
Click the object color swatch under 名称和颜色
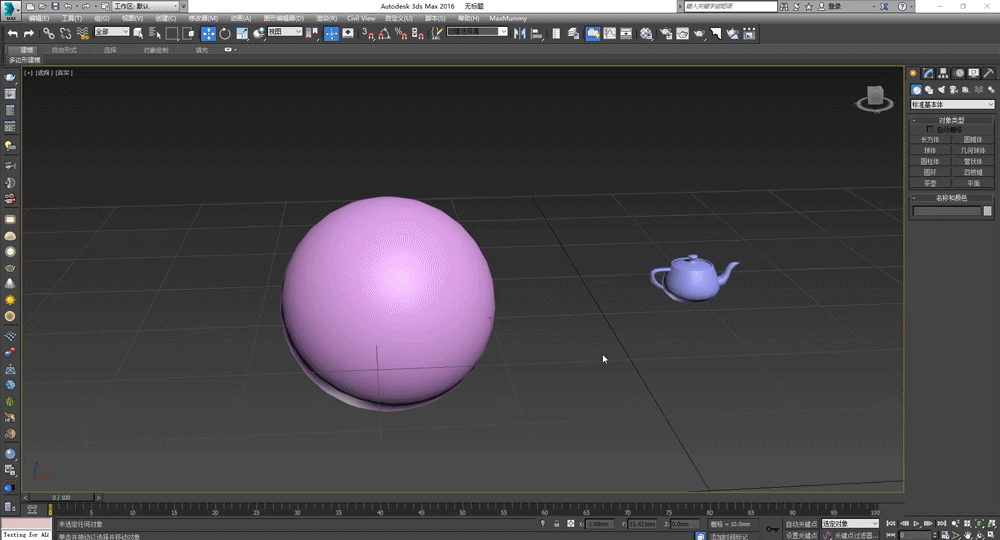(x=988, y=211)
